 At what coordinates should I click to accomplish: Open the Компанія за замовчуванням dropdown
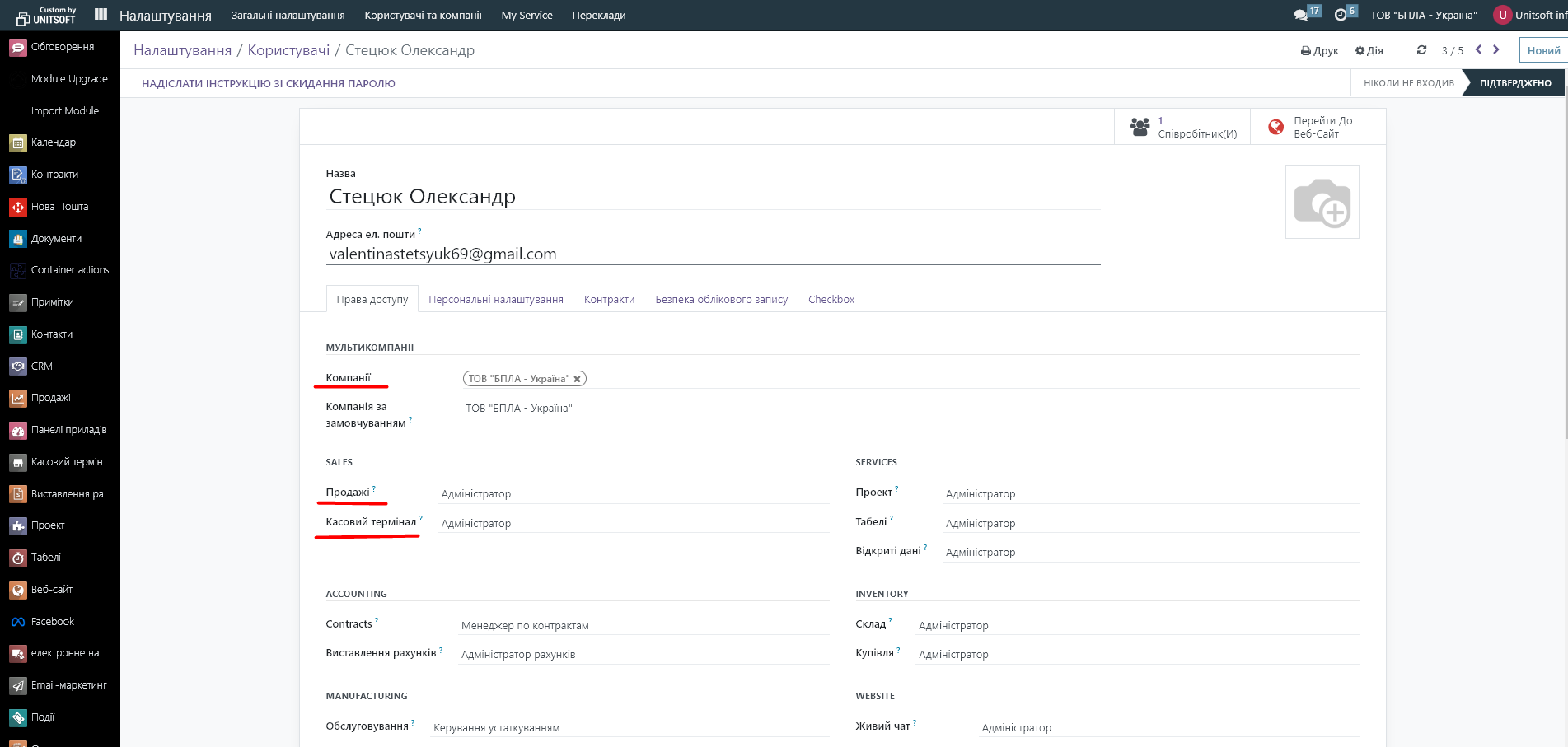[902, 409]
